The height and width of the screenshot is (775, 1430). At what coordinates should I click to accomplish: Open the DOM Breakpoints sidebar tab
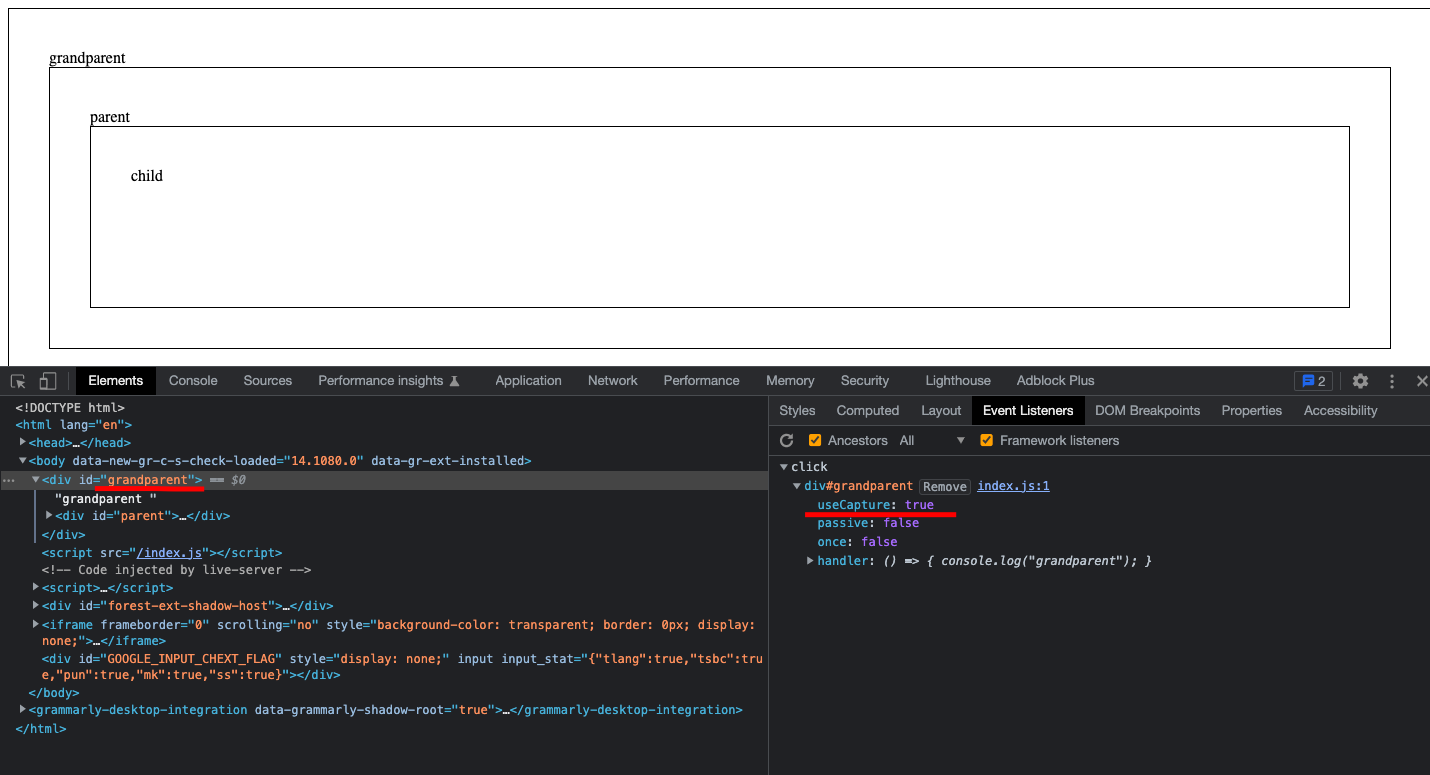(x=1148, y=411)
